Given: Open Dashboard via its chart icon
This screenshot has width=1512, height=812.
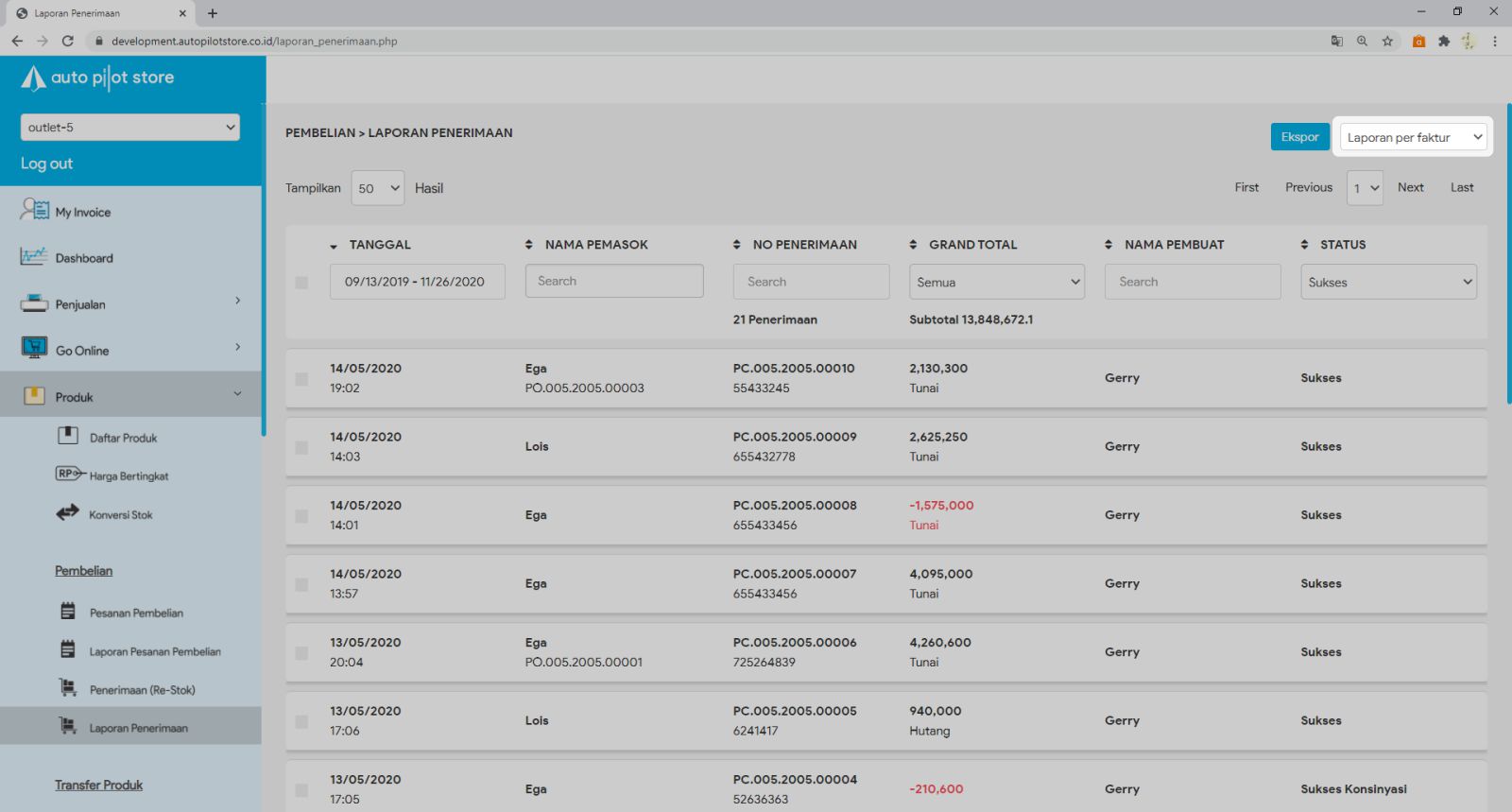Looking at the screenshot, I should pyautogui.click(x=34, y=256).
